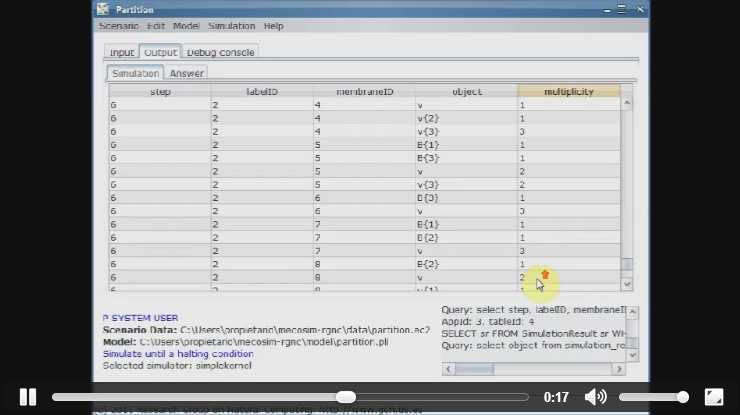Click log panel horizontal scroll right arrow
This screenshot has height=415, width=740.
[619, 369]
